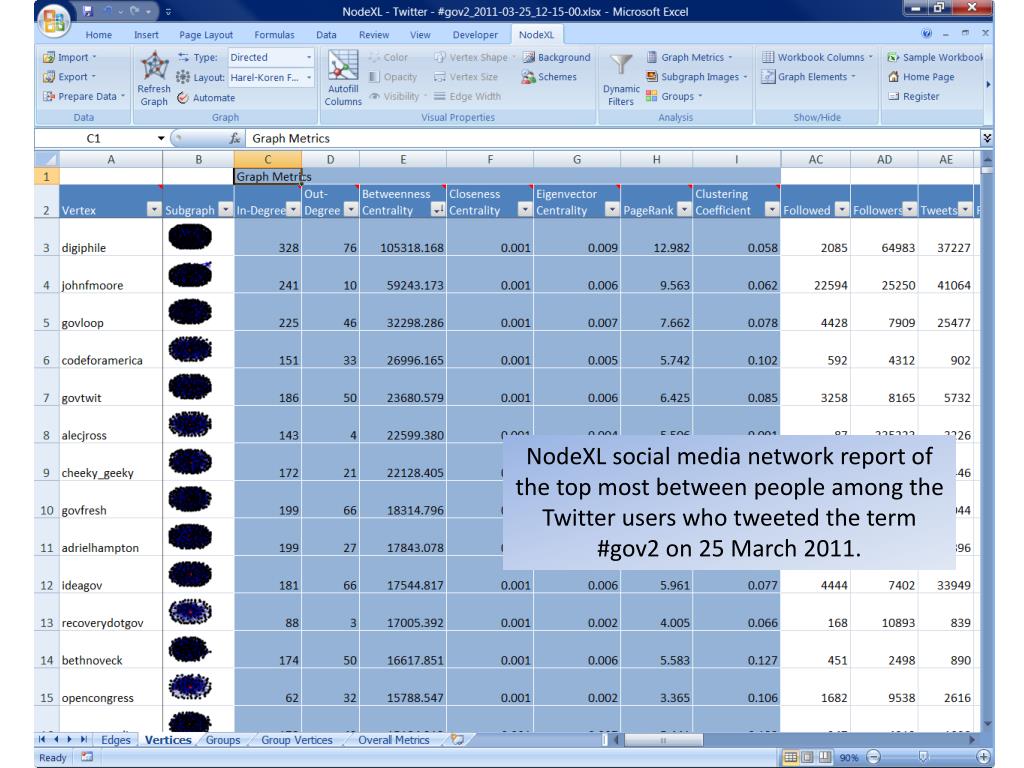Click Vertex Shape option
Image resolution: width=1024 pixels, height=768 pixels.
[x=475, y=57]
